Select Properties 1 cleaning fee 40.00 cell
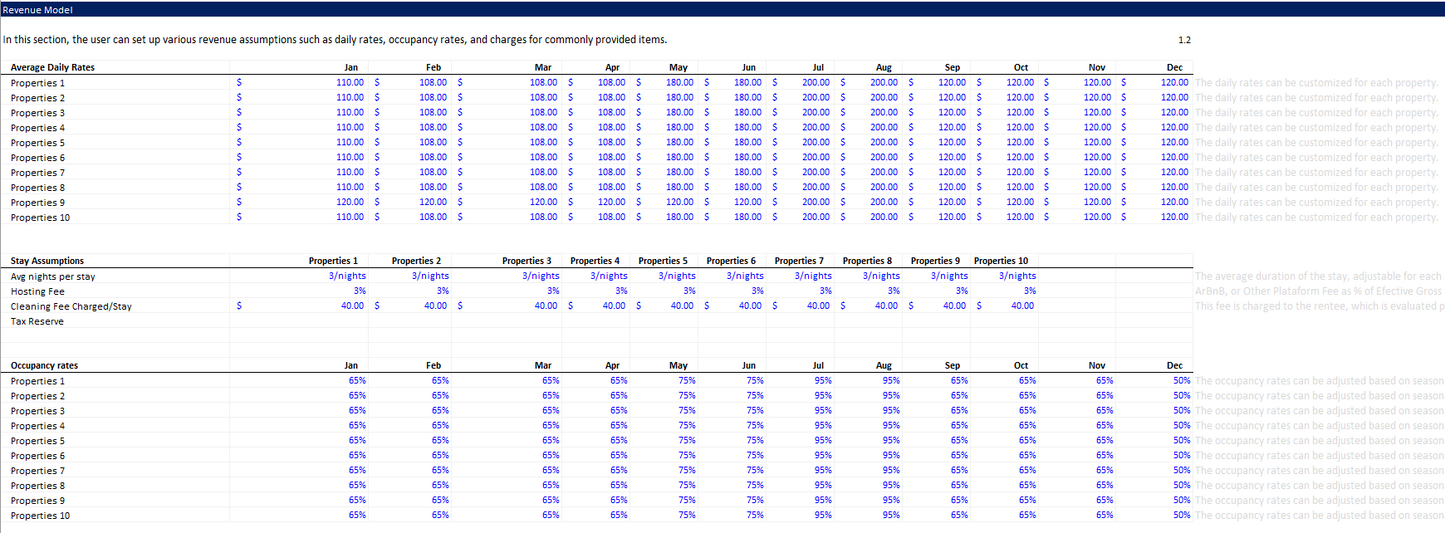The width and height of the screenshot is (1445, 533). coord(352,306)
